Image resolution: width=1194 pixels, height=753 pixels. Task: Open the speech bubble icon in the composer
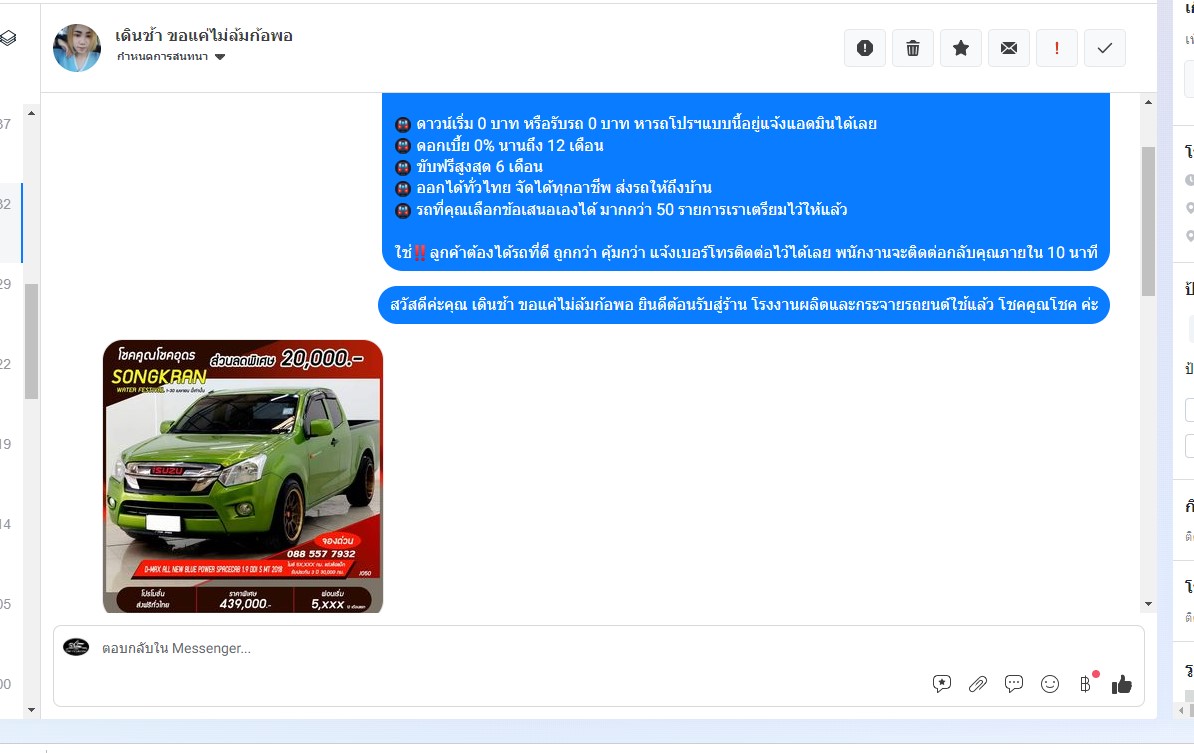coord(1014,684)
